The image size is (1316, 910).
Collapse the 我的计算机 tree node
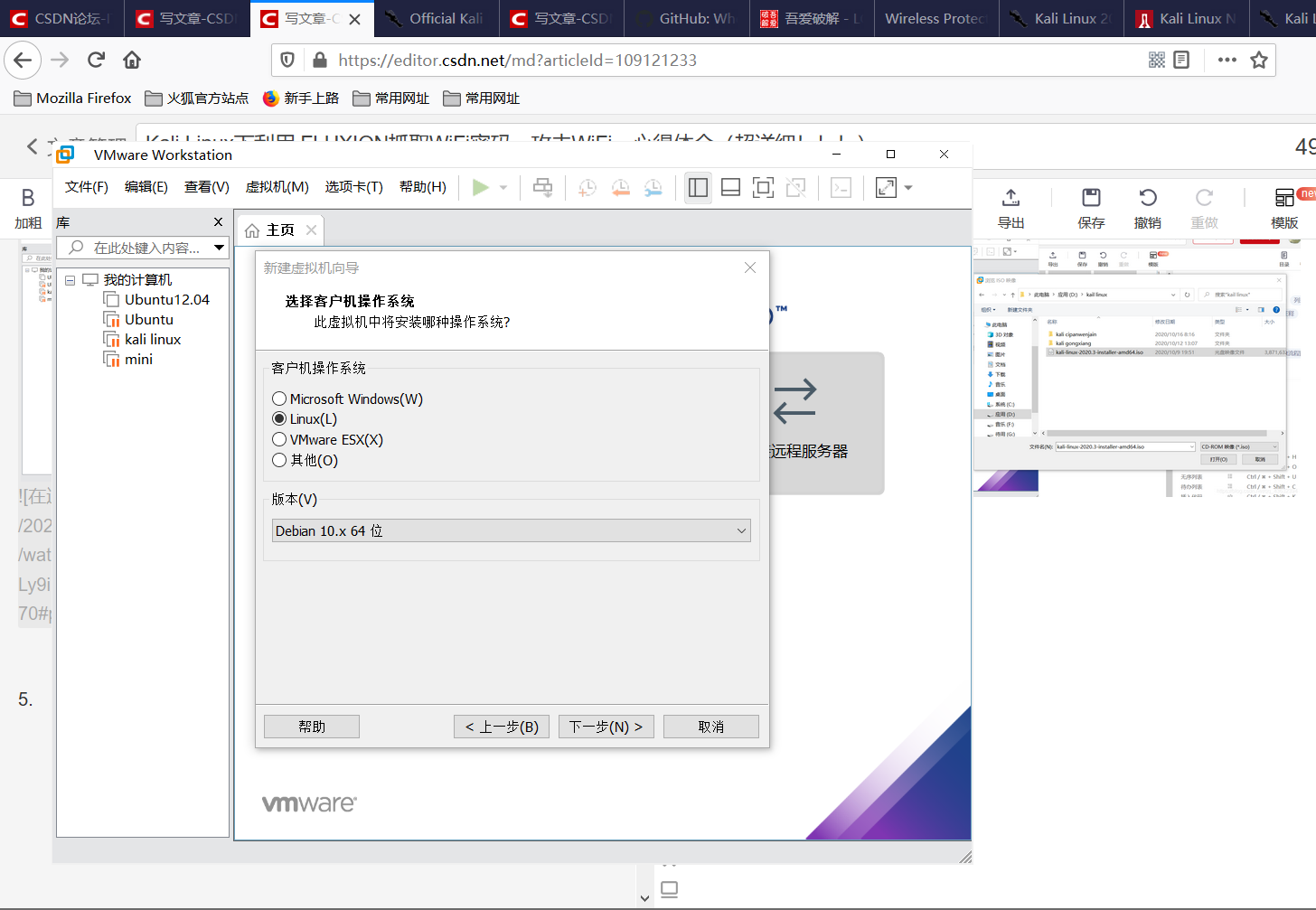pyautogui.click(x=70, y=279)
